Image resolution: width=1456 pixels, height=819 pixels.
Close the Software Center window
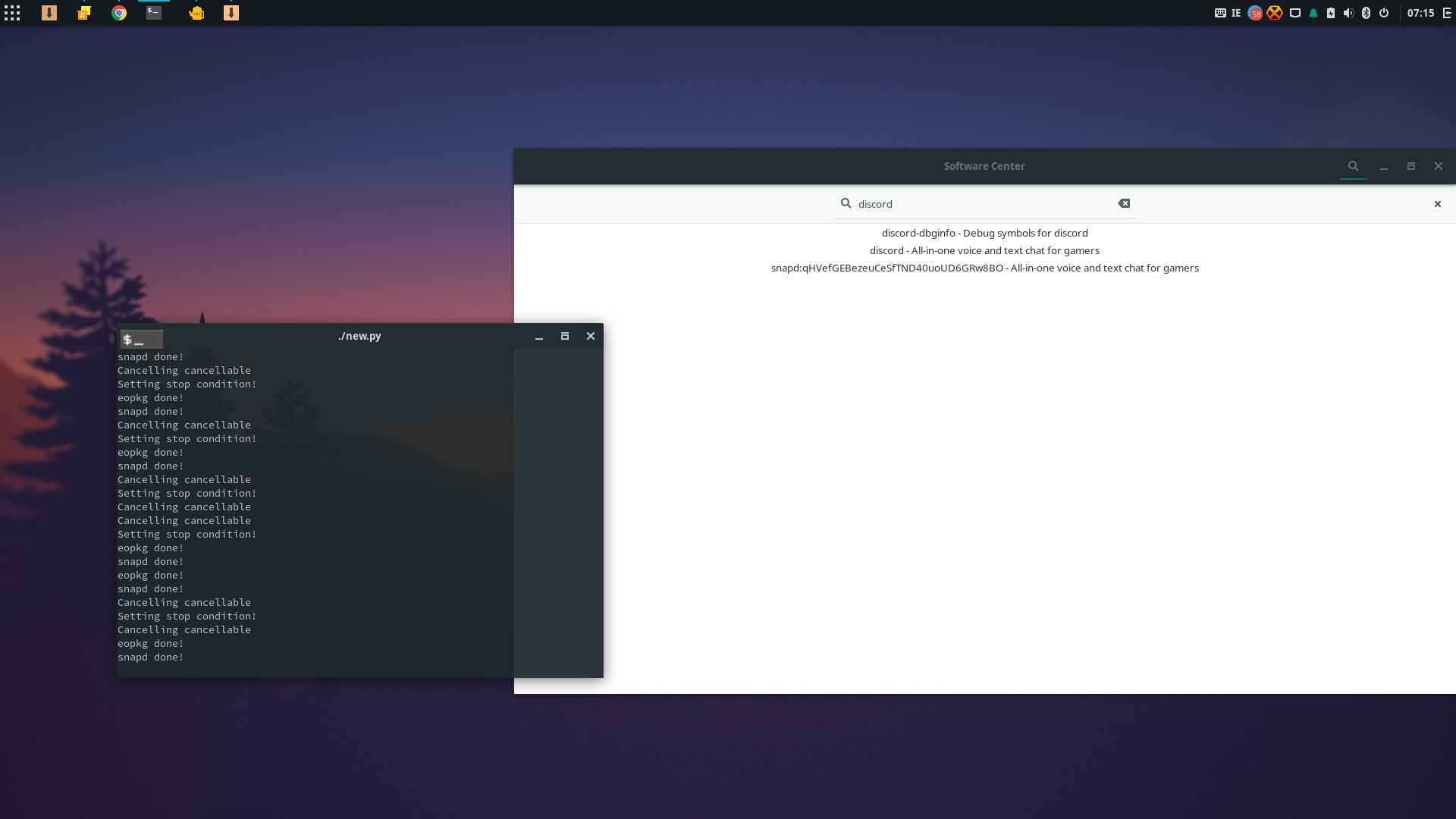1439,166
